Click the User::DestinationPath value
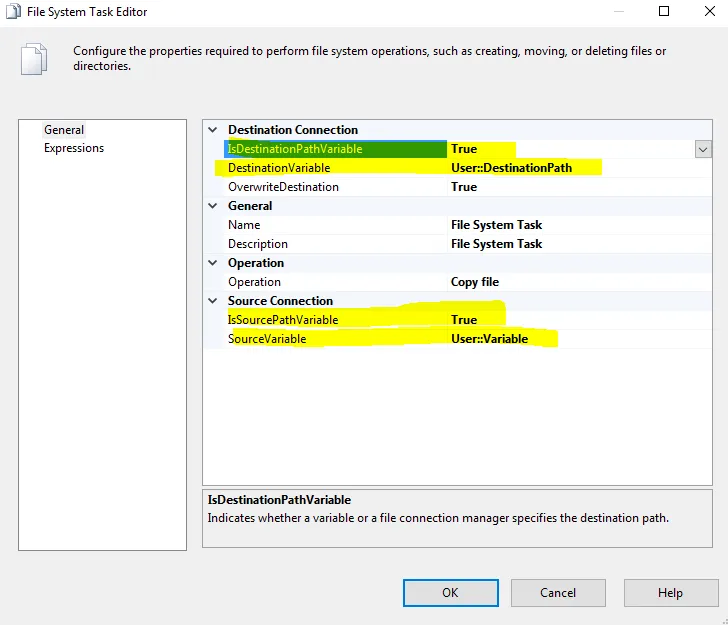The height and width of the screenshot is (625, 728). 511,168
